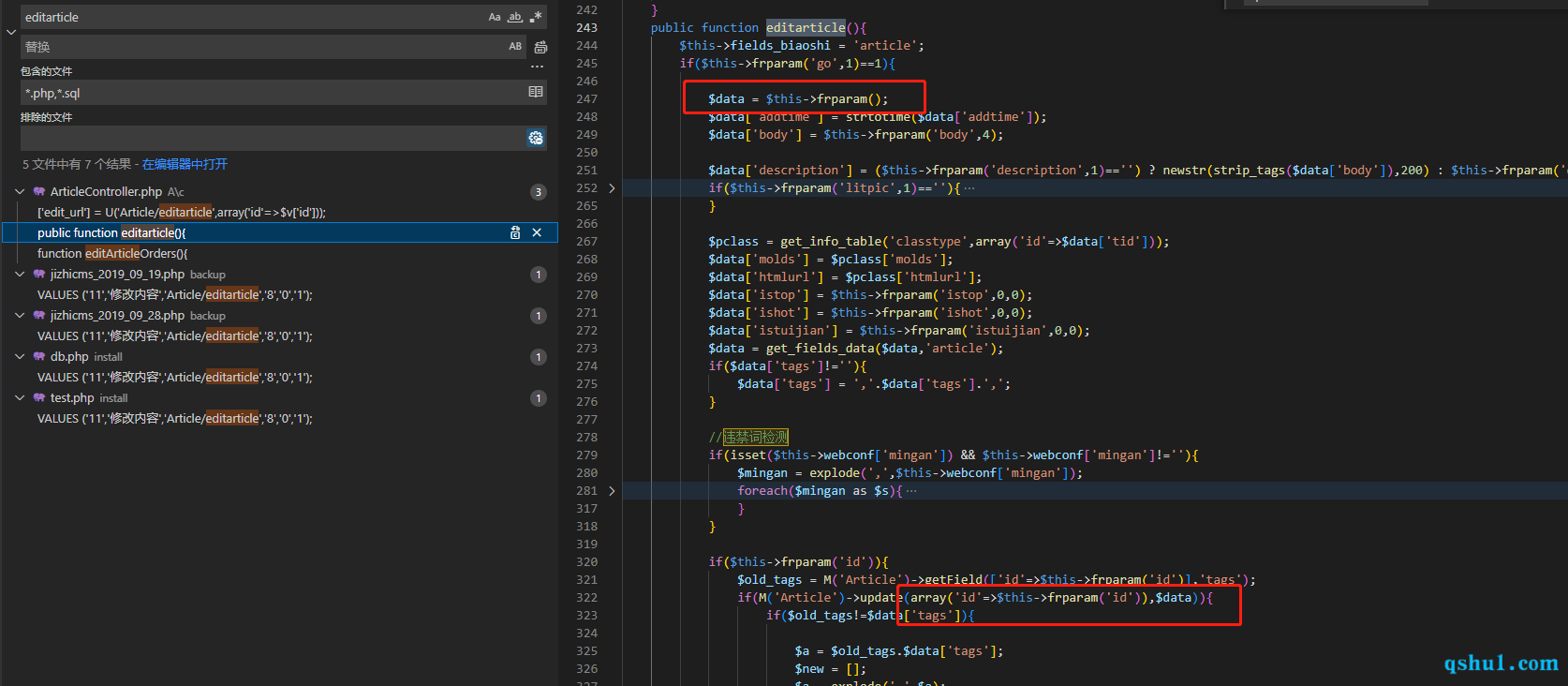
Task: Select the db.php install file row
Action: (280, 356)
